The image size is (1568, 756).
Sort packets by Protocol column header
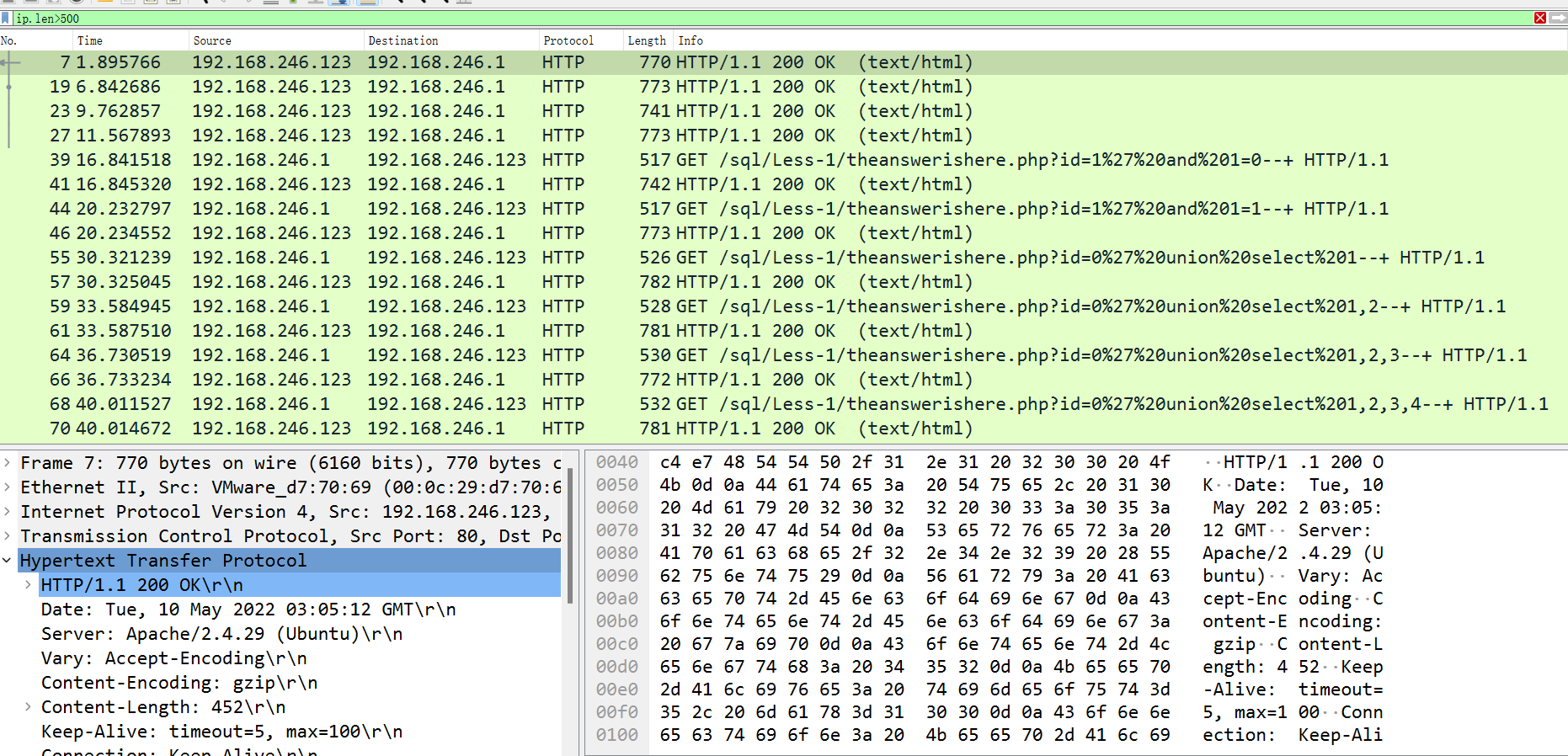[x=581, y=40]
